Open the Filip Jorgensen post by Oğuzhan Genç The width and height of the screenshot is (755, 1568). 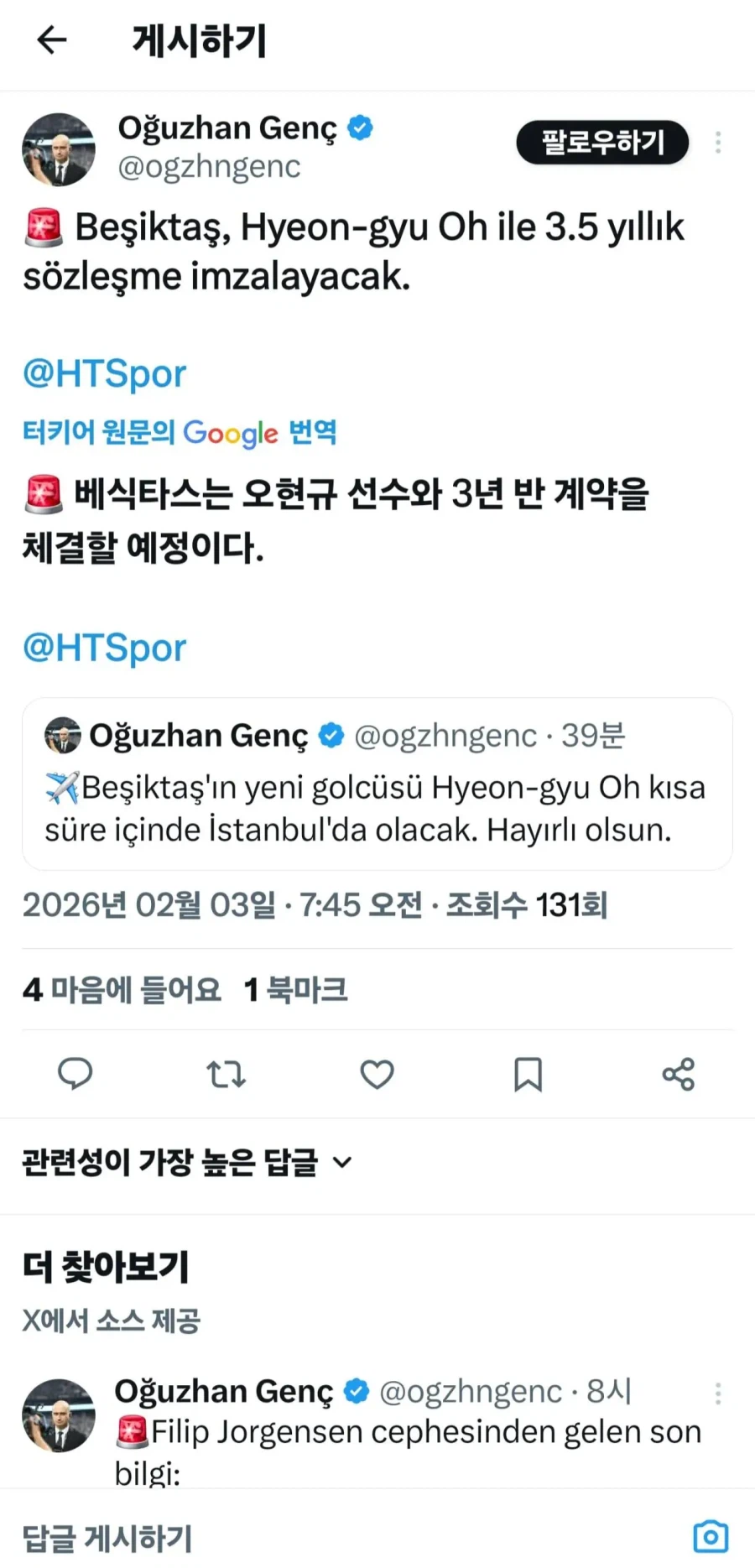(x=408, y=1433)
